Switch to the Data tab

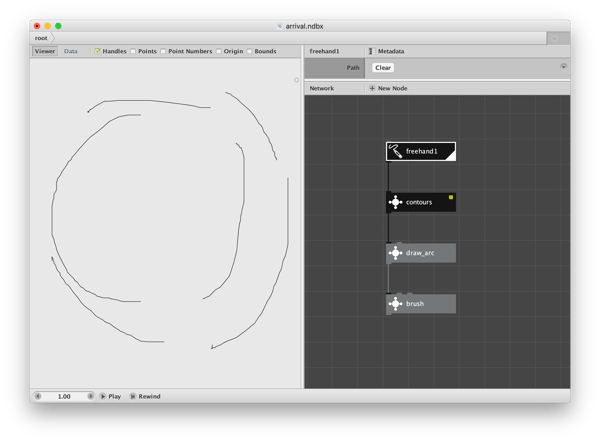pyautogui.click(x=71, y=51)
